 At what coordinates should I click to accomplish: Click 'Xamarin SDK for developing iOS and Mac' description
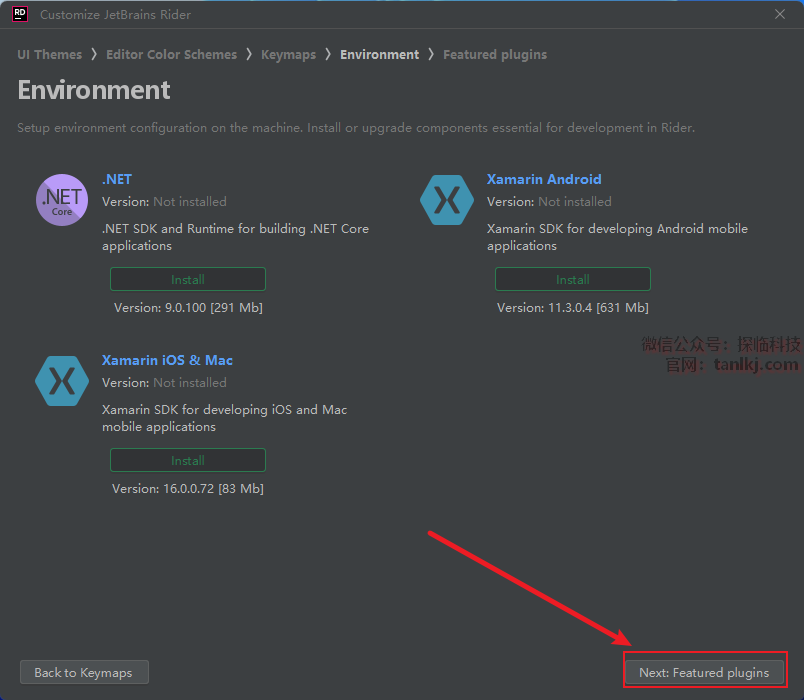(x=225, y=418)
